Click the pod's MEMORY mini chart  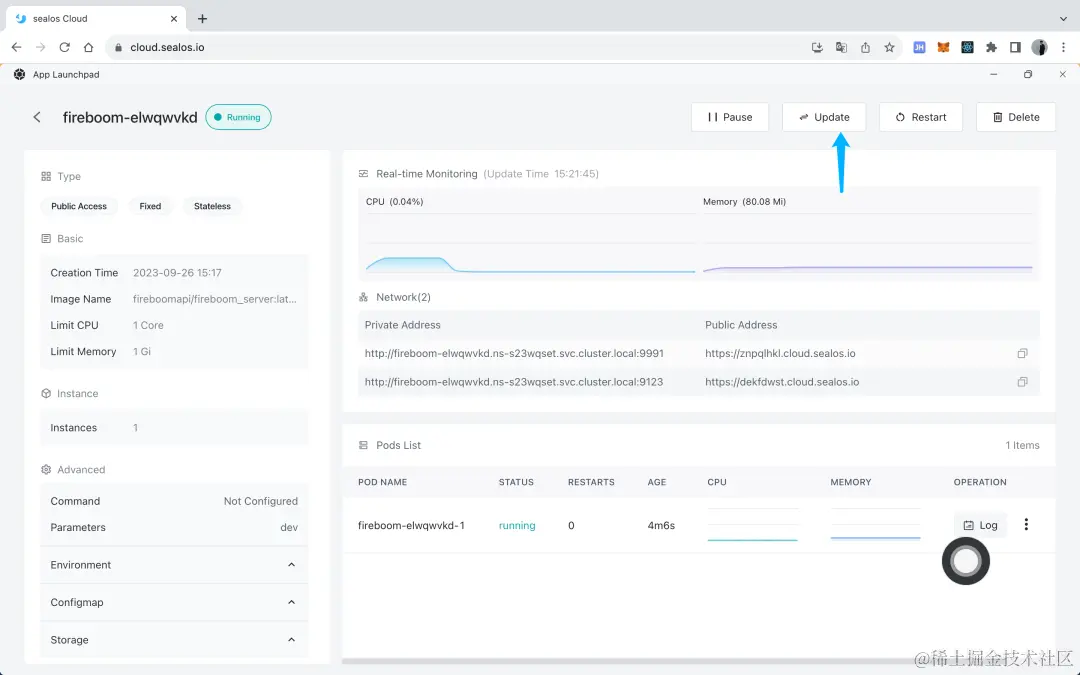pyautogui.click(x=875, y=525)
